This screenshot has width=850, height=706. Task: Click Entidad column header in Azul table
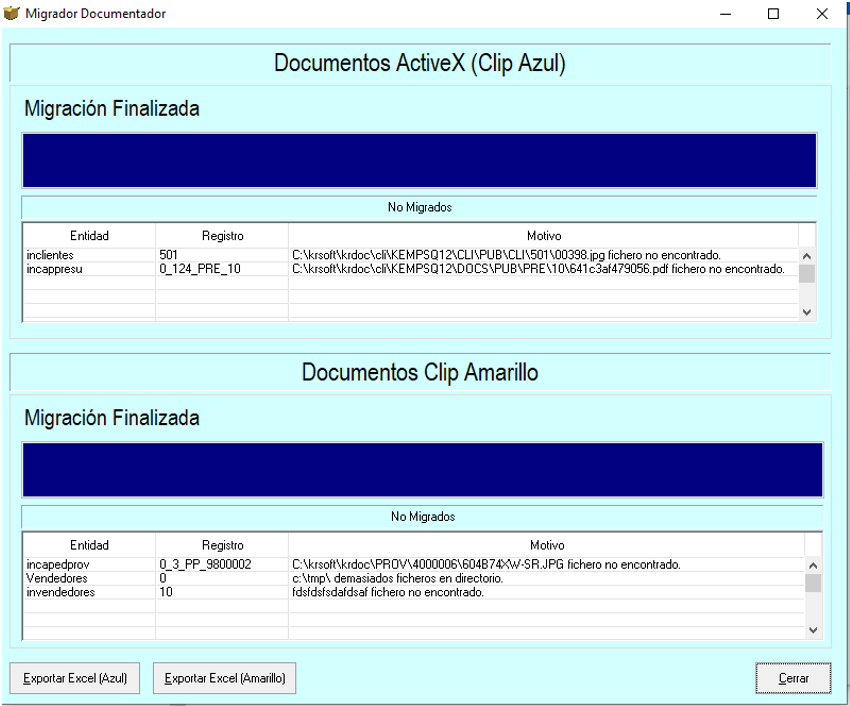89,236
